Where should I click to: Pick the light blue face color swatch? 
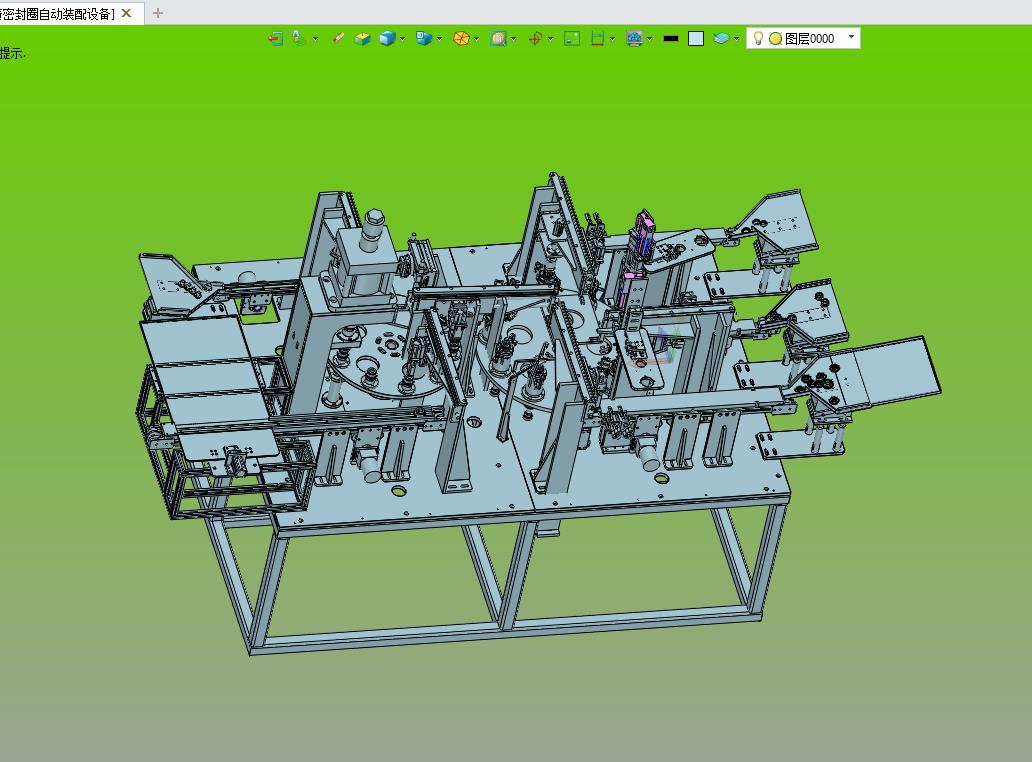pyautogui.click(x=696, y=39)
